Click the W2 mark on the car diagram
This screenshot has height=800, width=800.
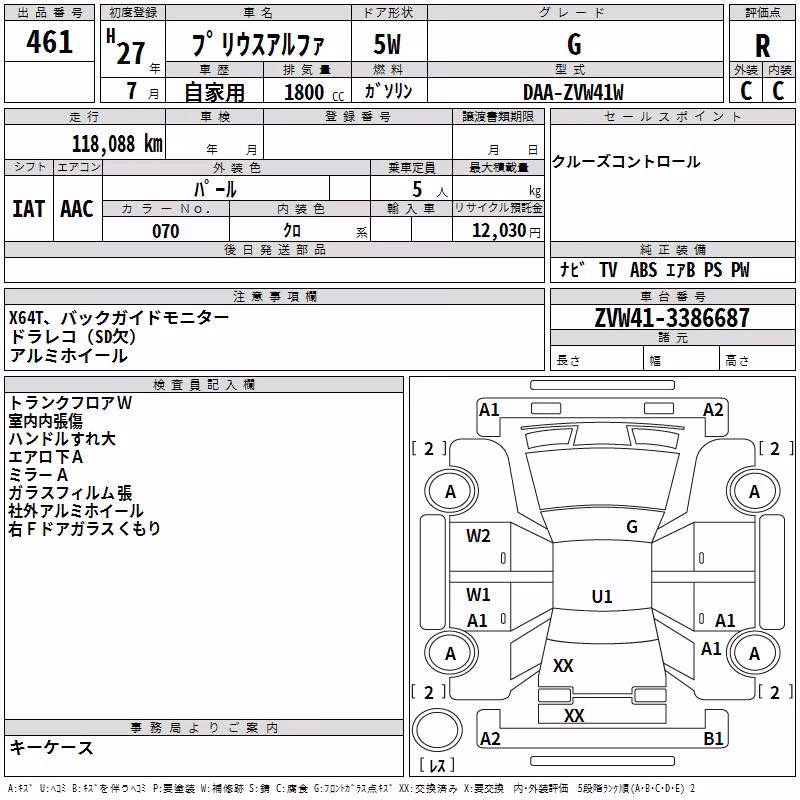[x=478, y=536]
